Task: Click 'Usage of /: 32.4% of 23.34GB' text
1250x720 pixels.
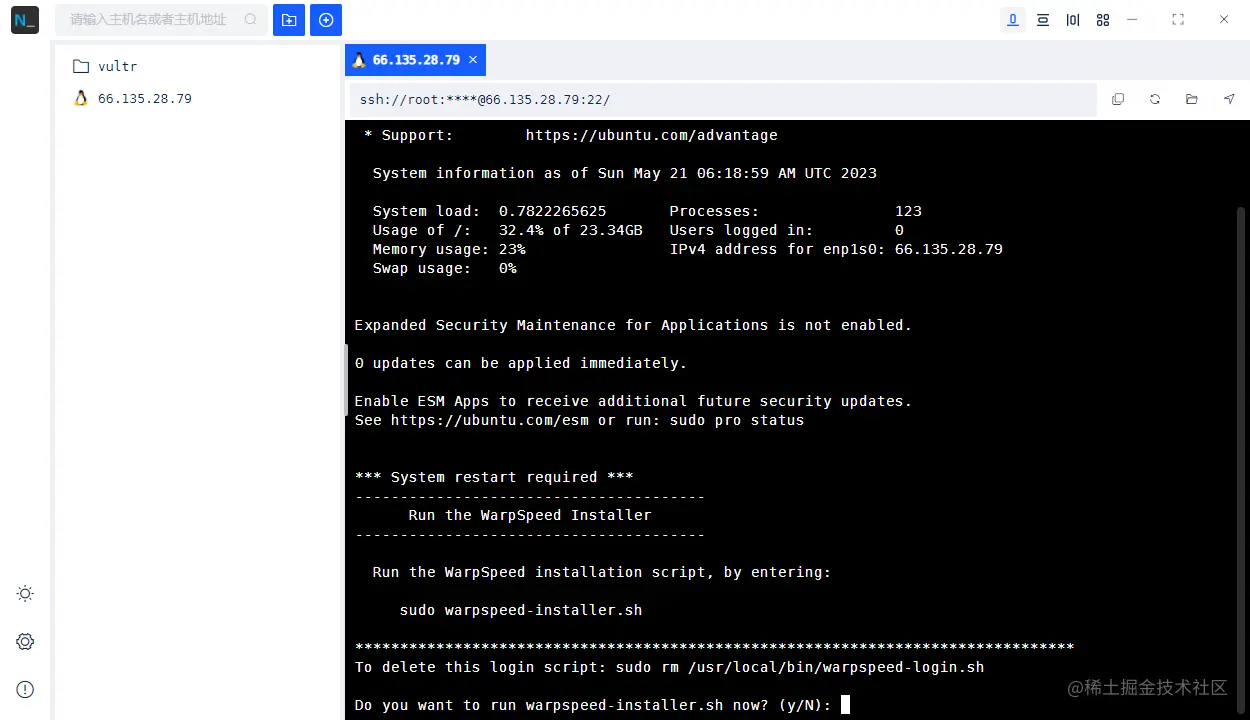Action: (507, 230)
